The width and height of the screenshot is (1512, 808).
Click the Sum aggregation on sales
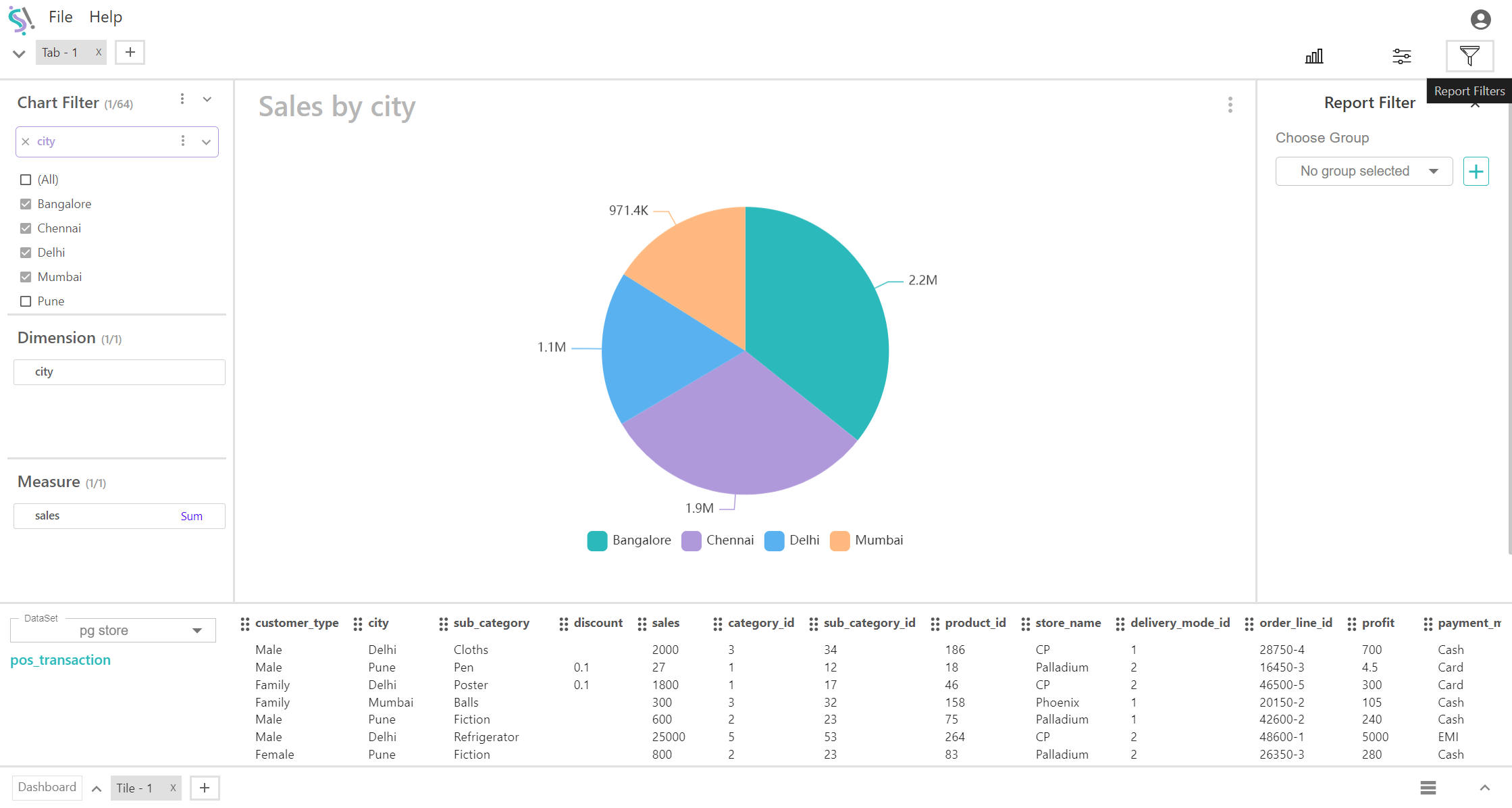pos(191,516)
